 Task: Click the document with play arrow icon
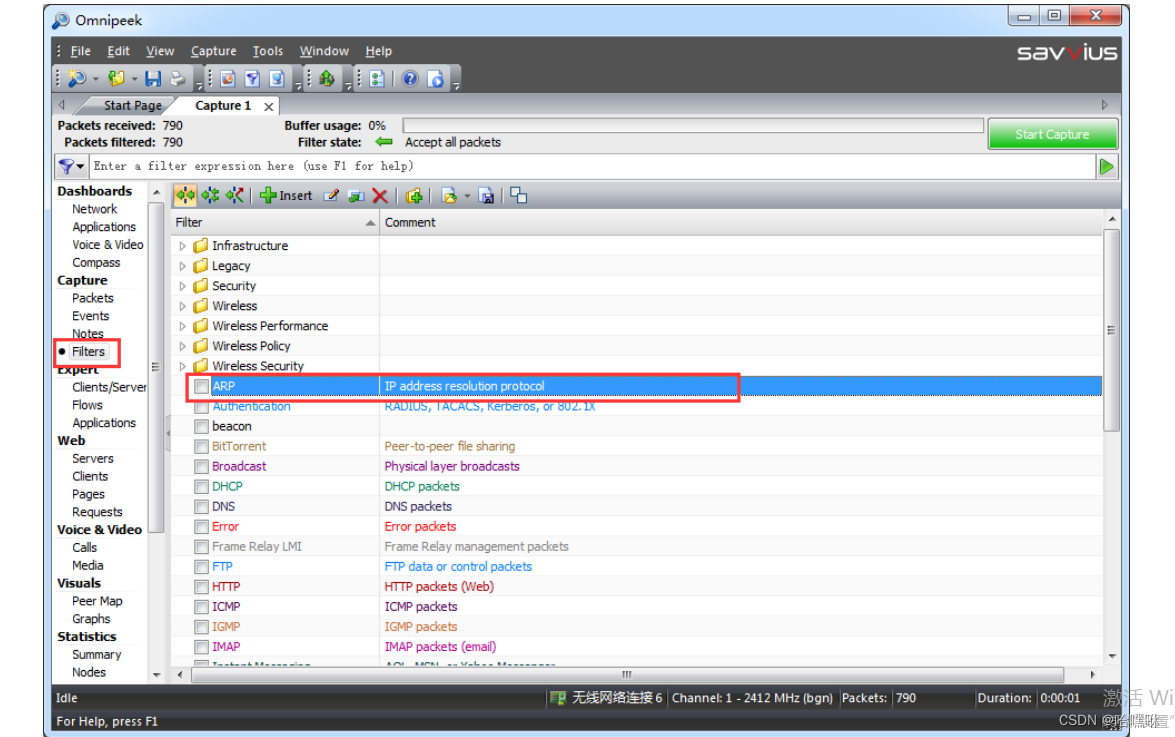[435, 78]
